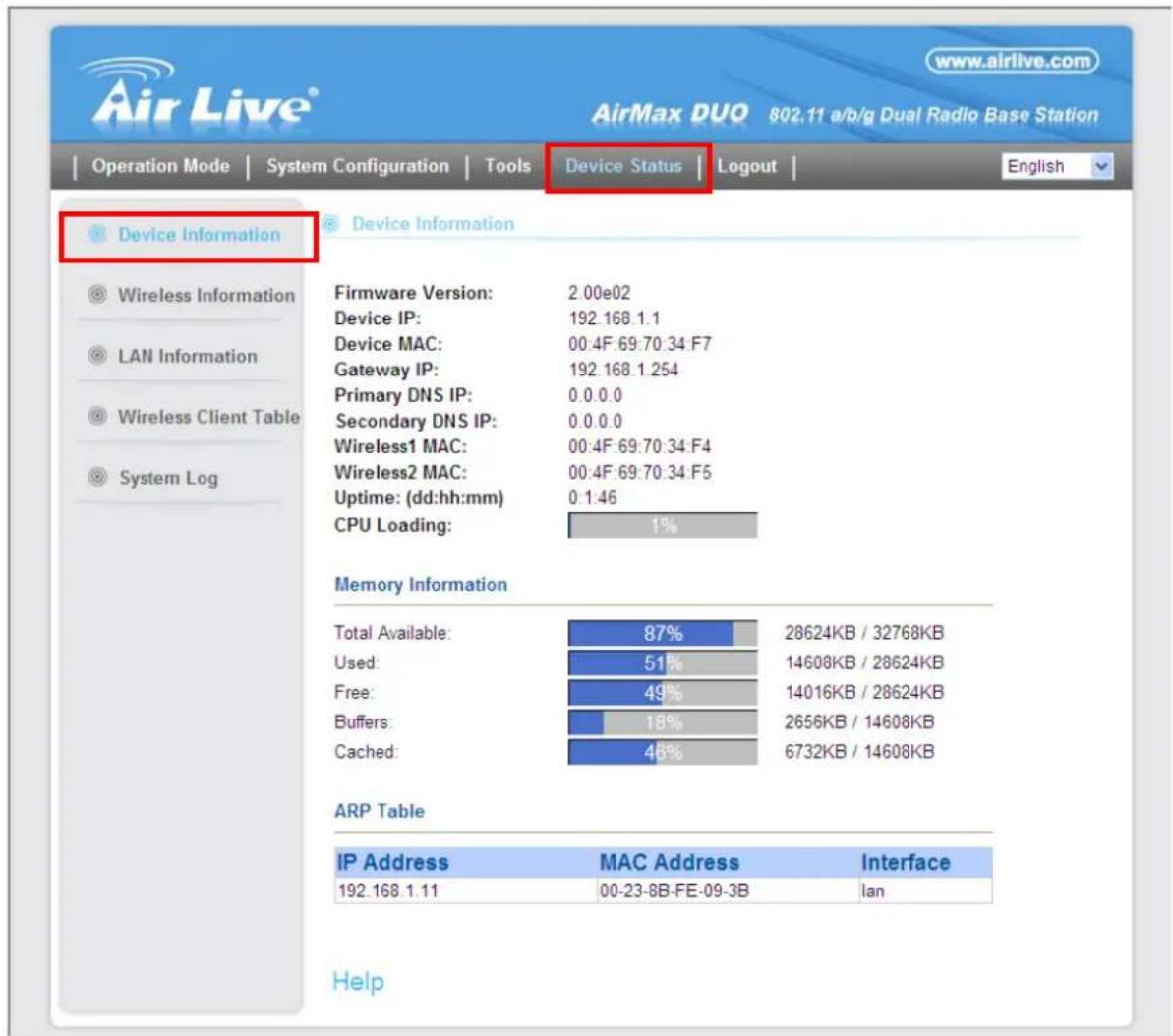1173x1036 pixels.
Task: Open the Operation Mode menu
Action: tap(161, 166)
